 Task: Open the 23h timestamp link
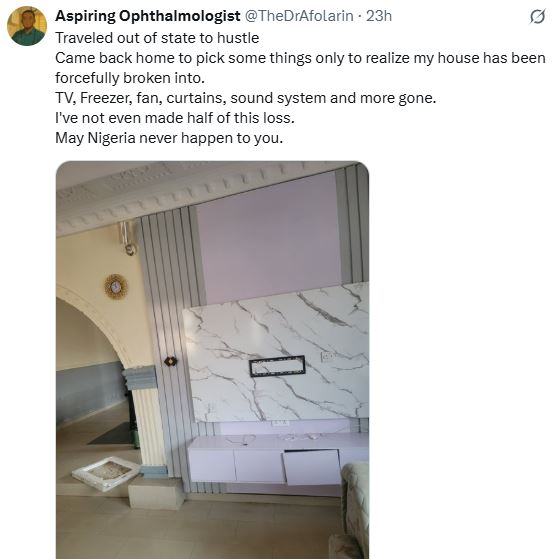[x=379, y=16]
